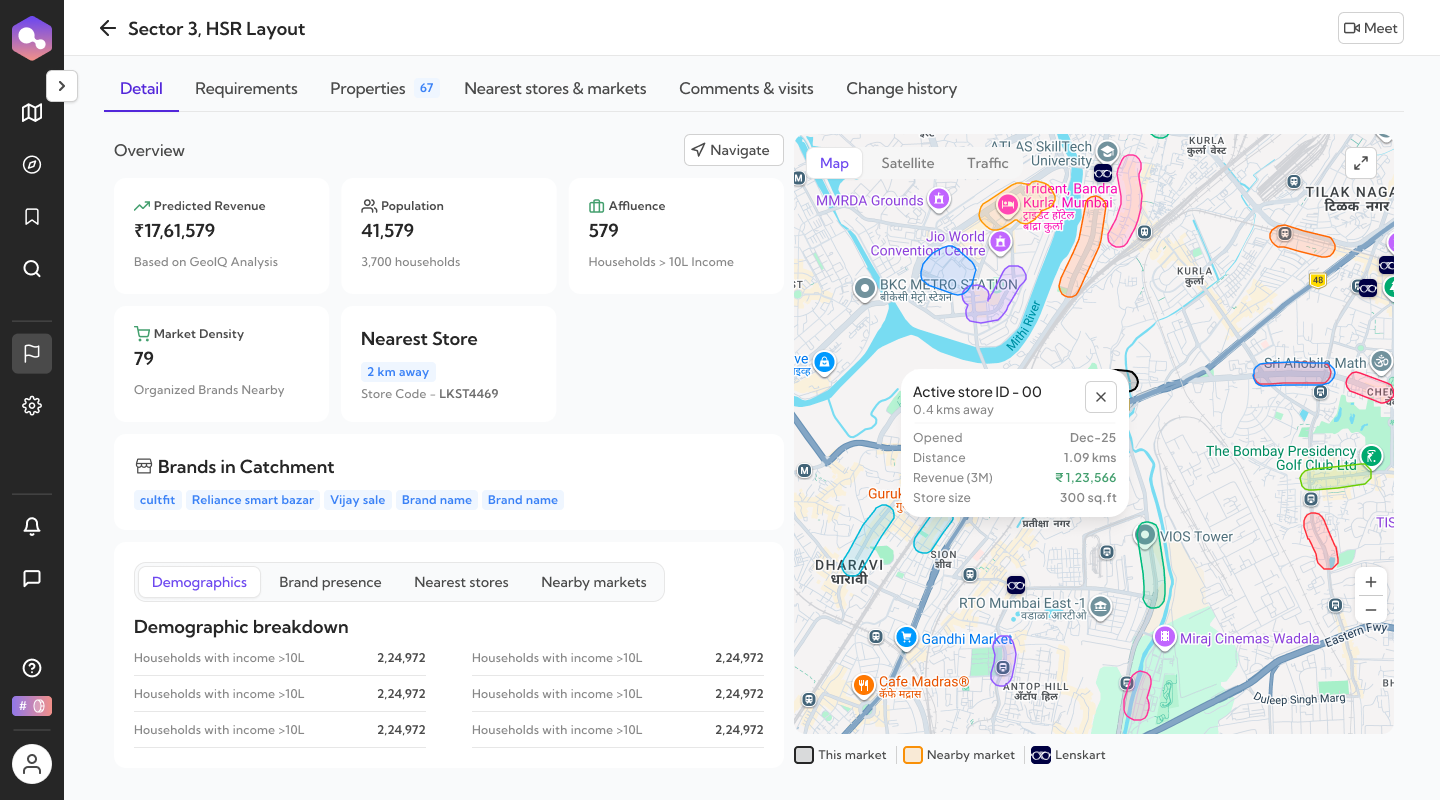Screen dimensions: 1440x800
Task: Click the Predicted Revenue value ₹17,61,579
Action: coord(175,231)
